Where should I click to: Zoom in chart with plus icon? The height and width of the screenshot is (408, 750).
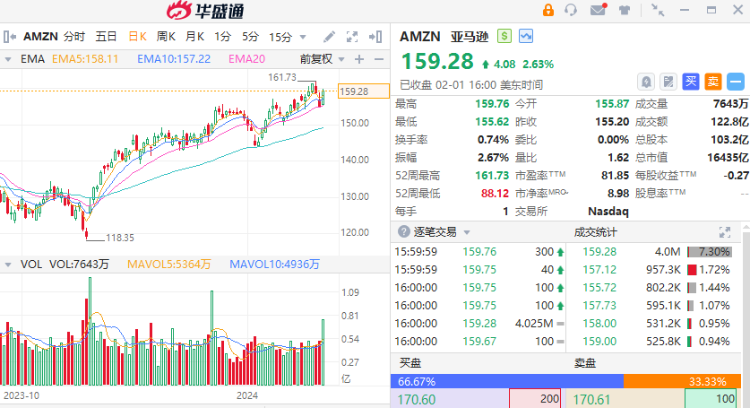359,59
